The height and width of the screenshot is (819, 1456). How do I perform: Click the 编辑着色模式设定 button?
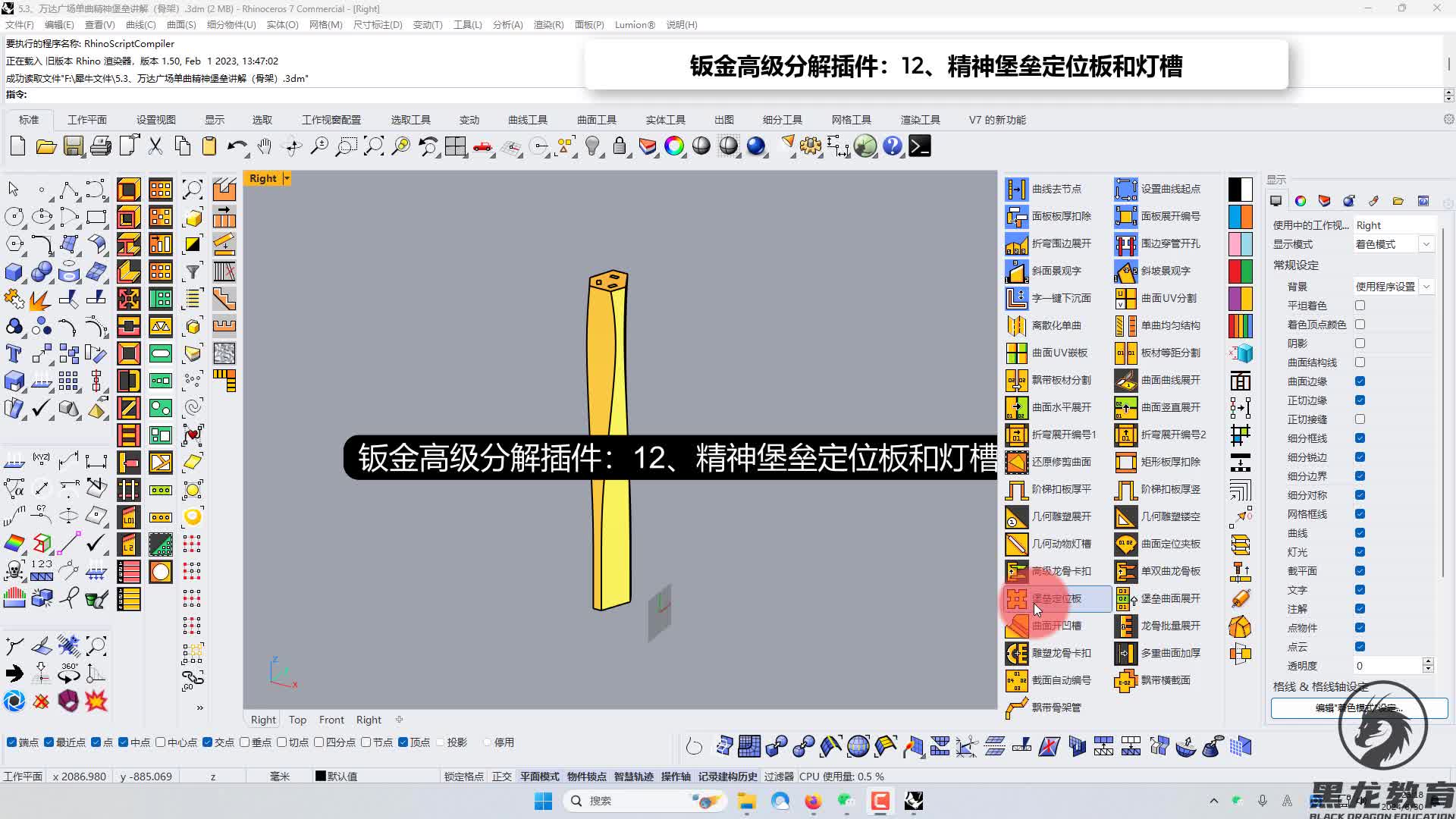pyautogui.click(x=1359, y=708)
